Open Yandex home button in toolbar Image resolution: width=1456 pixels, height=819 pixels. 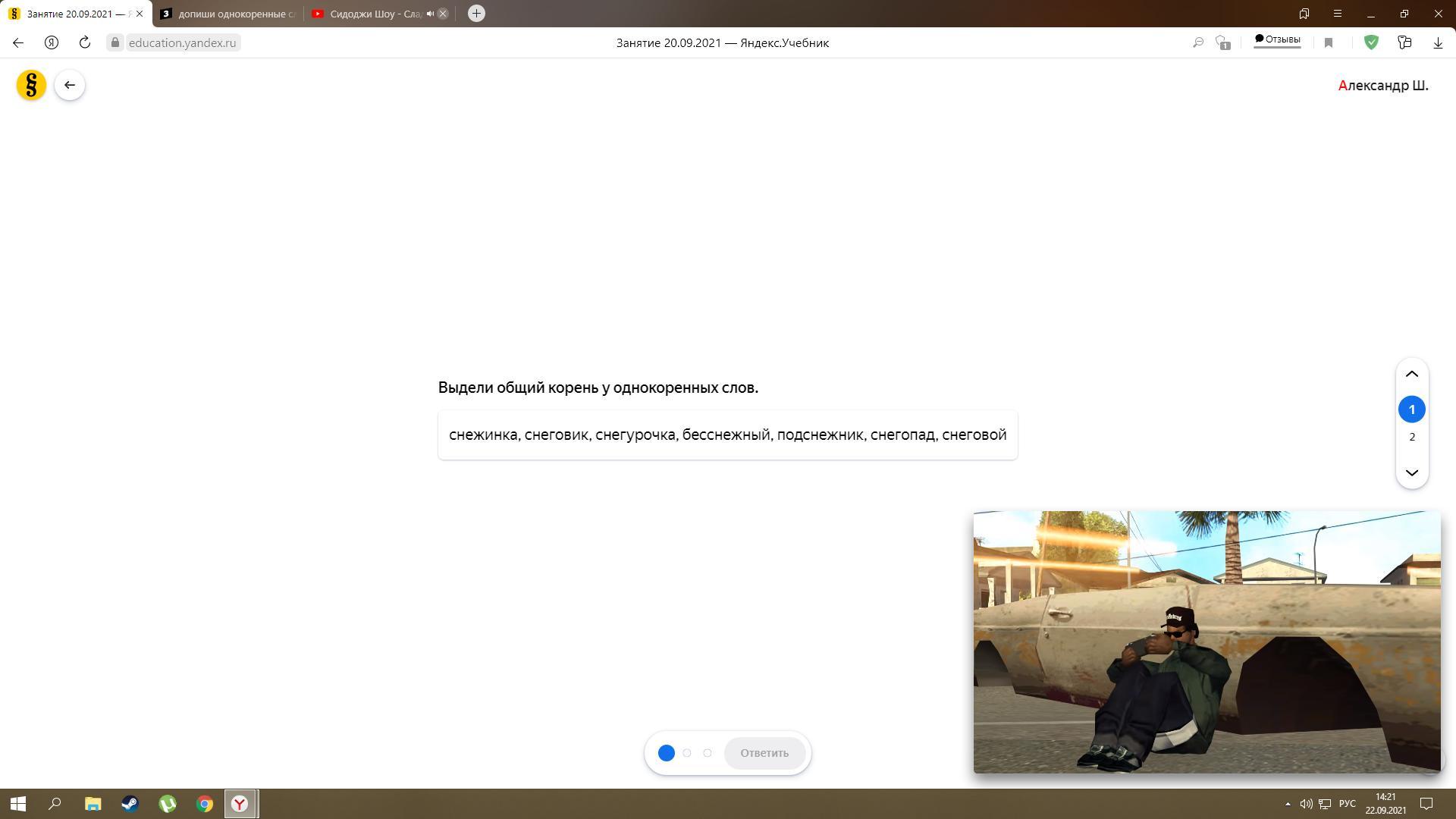pyautogui.click(x=52, y=42)
